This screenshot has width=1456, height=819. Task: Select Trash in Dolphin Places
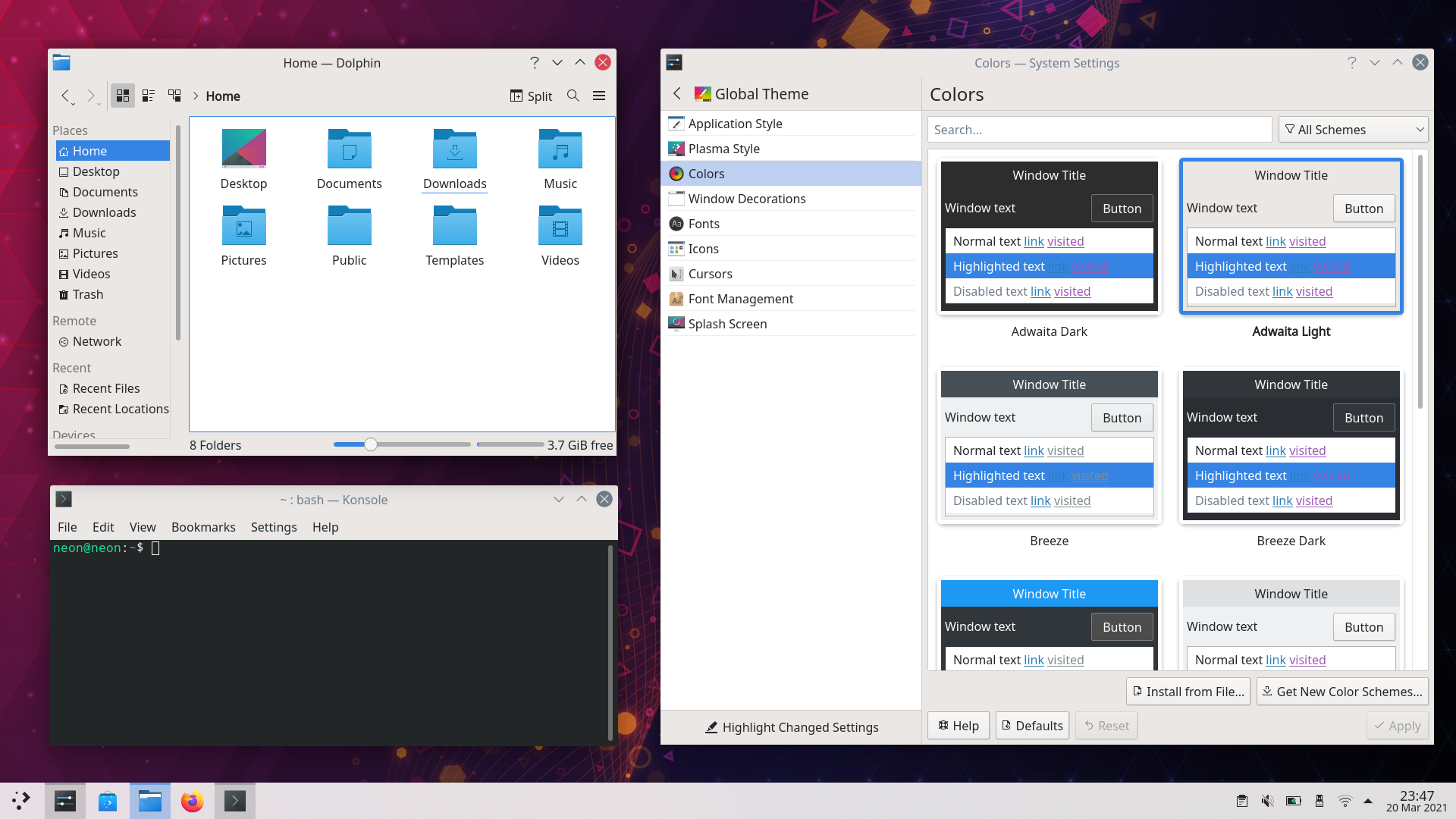point(112,294)
